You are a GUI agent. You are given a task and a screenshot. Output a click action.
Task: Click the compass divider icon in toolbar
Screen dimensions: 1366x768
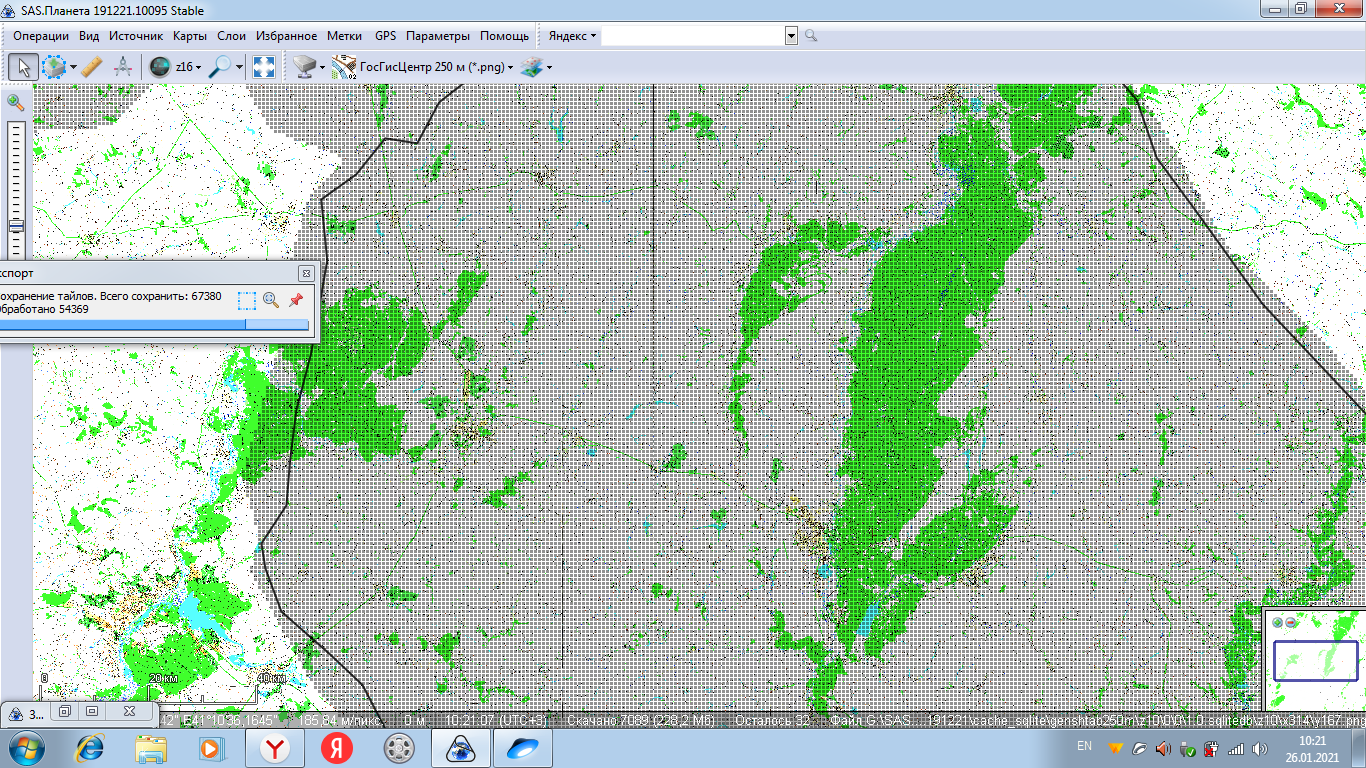[x=123, y=67]
